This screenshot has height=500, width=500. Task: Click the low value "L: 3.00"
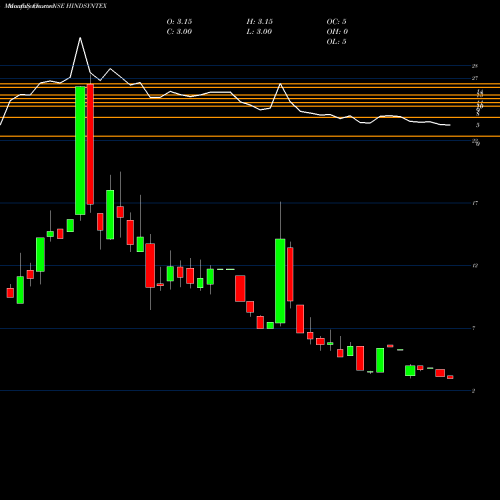pyautogui.click(x=260, y=32)
